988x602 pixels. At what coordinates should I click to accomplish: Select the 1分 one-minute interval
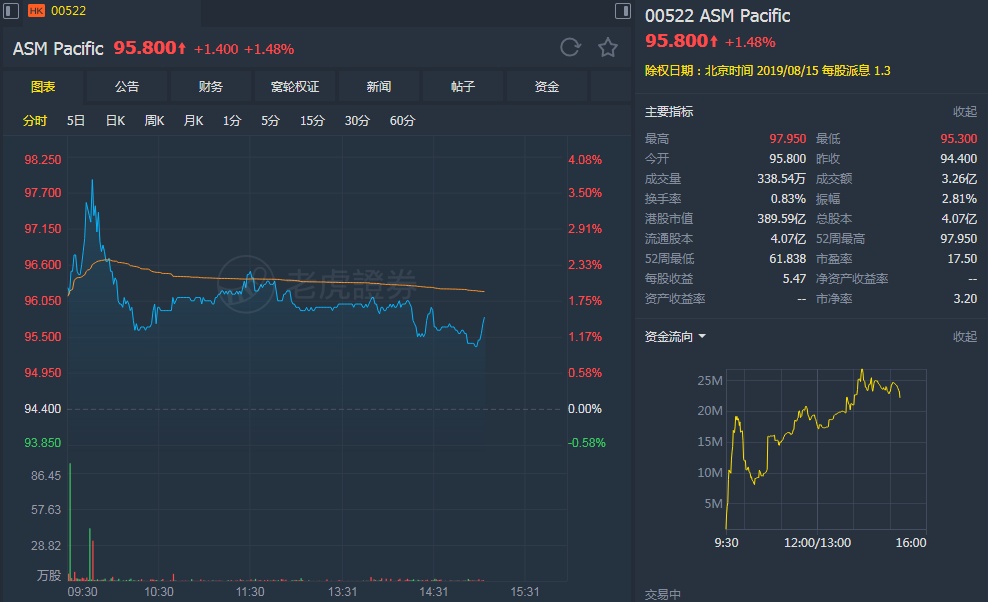coord(232,120)
